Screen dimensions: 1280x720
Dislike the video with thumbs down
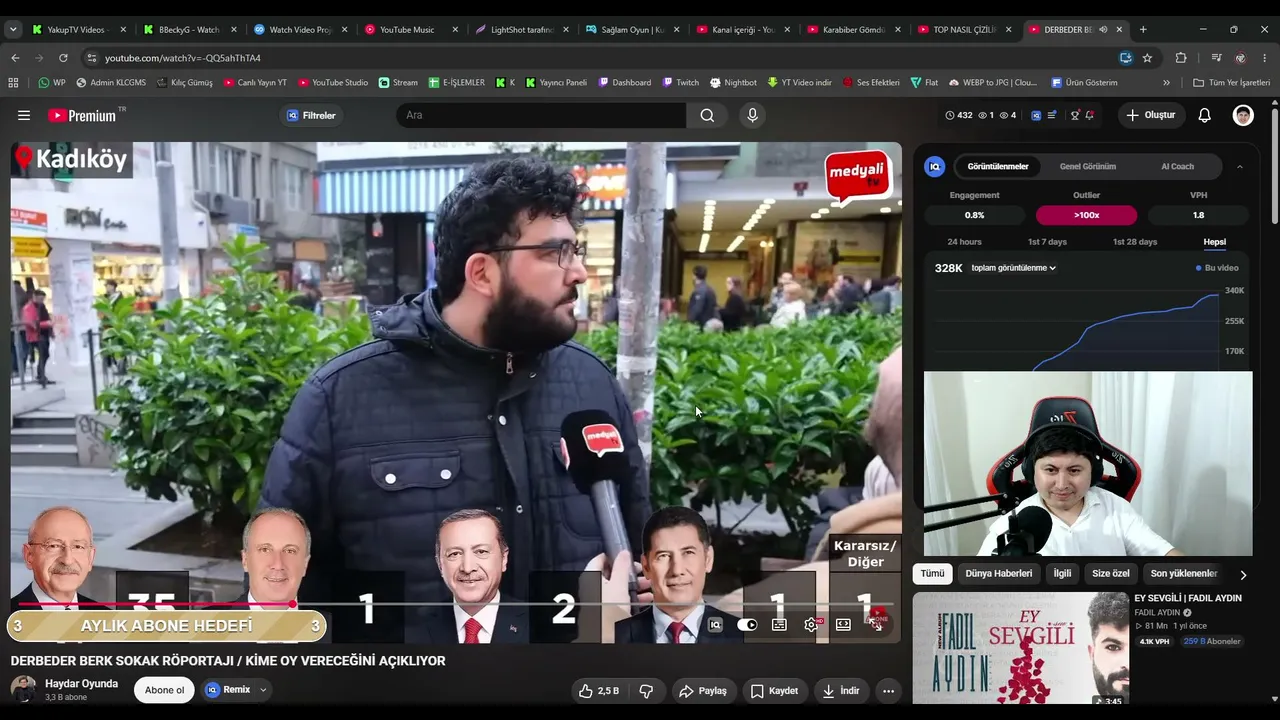[x=646, y=691]
